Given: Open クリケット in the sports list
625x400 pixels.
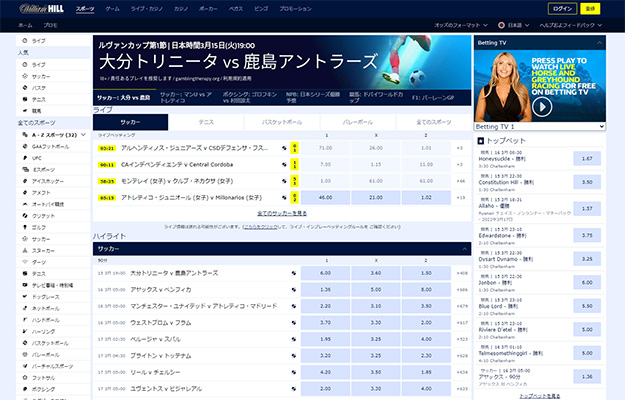Looking at the screenshot, I should click(43, 216).
